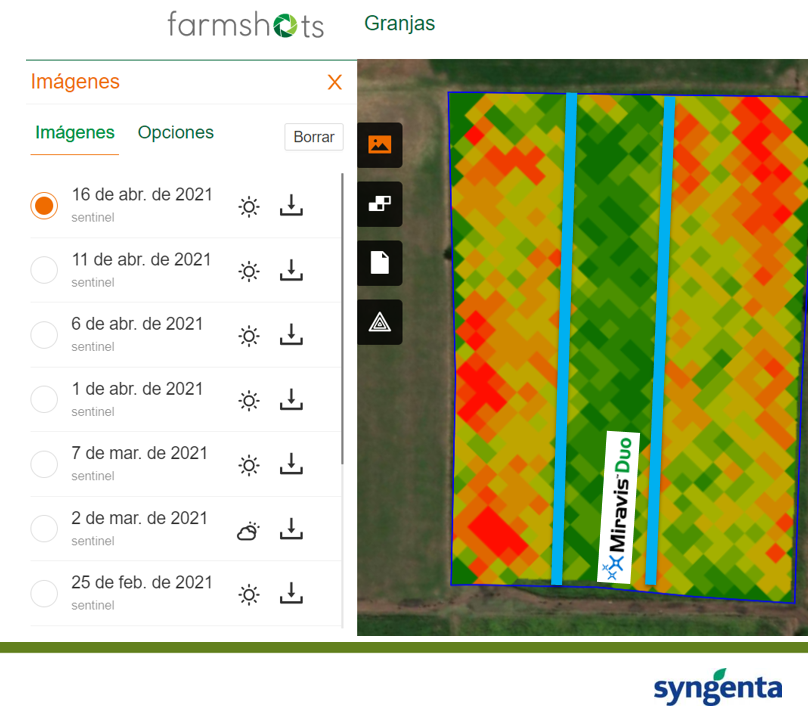Download the 11 de abr. de 2021 image

[291, 270]
